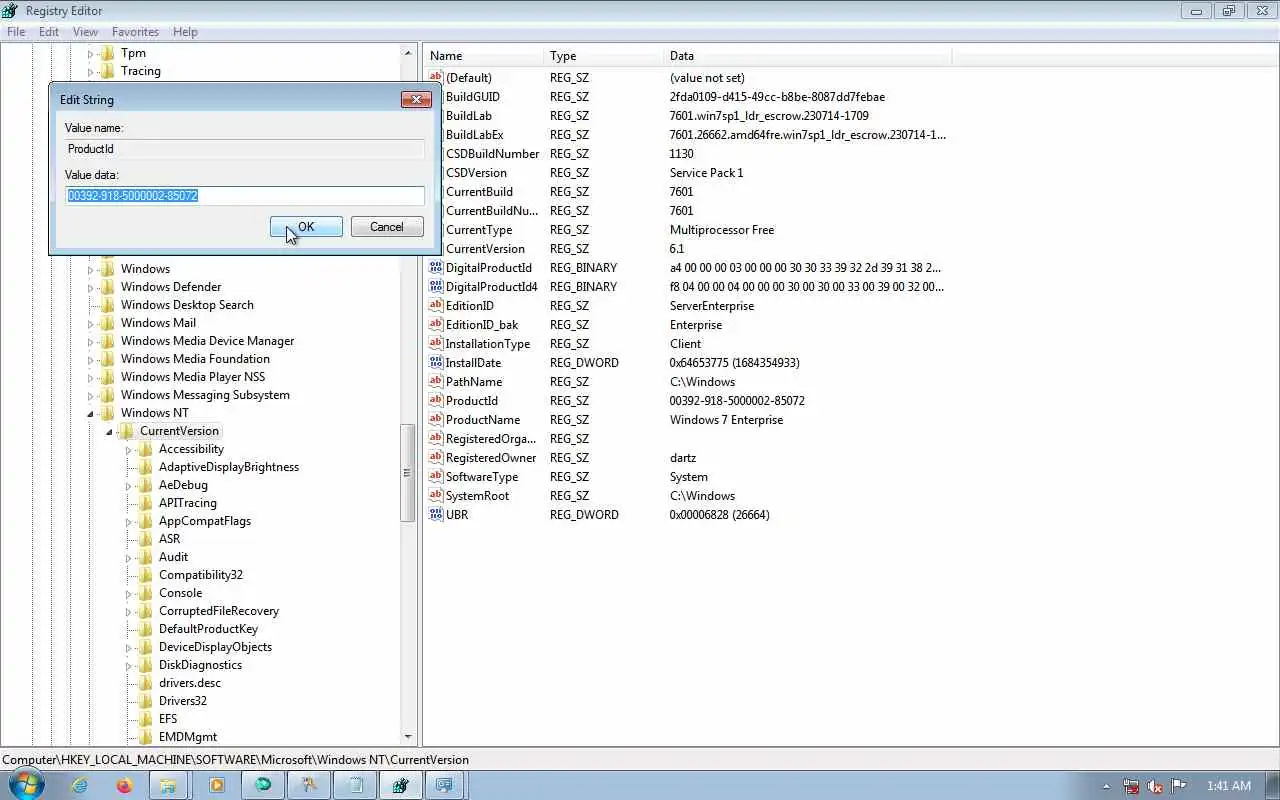This screenshot has height=800, width=1280.
Task: Click the CurrentVersion folder icon in tree
Action: point(127,431)
